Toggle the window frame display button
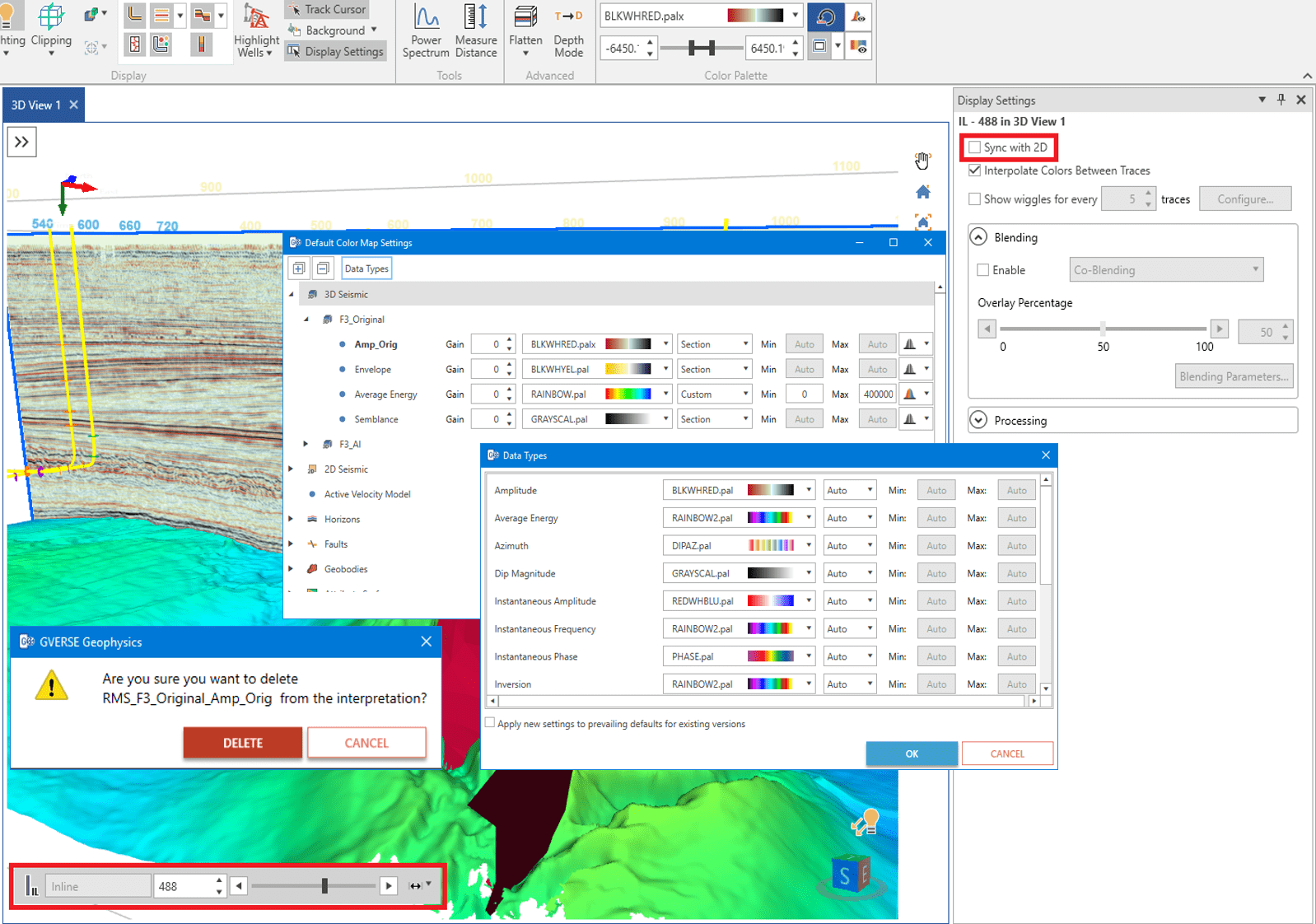Screen dimensions: 1316x924 819,47
